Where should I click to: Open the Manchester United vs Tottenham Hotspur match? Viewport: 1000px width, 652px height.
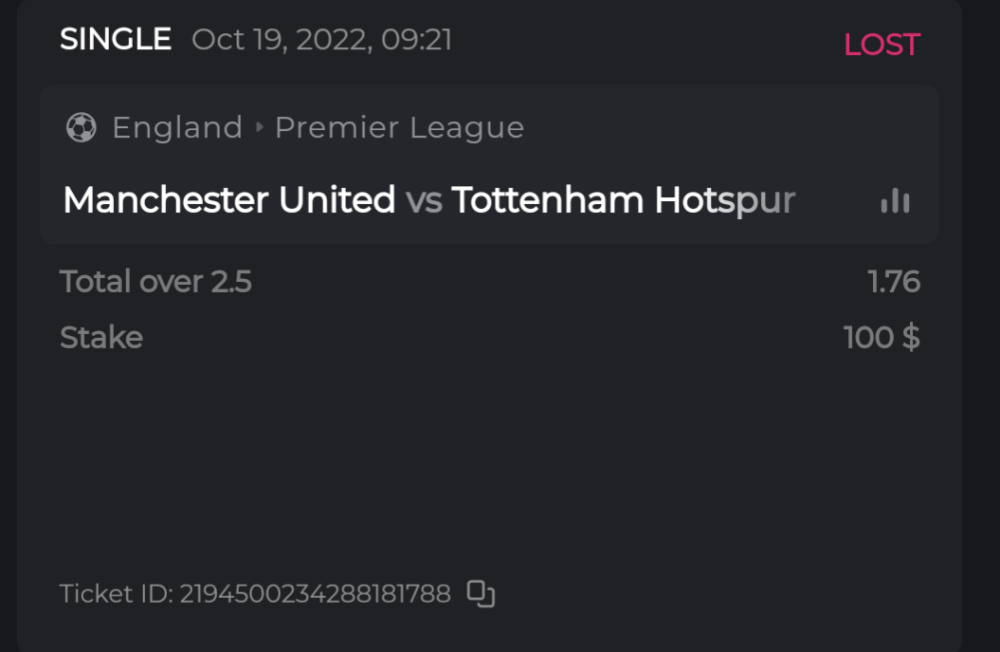(428, 199)
